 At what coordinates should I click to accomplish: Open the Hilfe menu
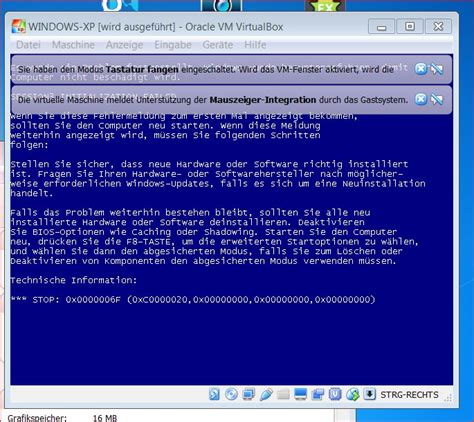[255, 44]
